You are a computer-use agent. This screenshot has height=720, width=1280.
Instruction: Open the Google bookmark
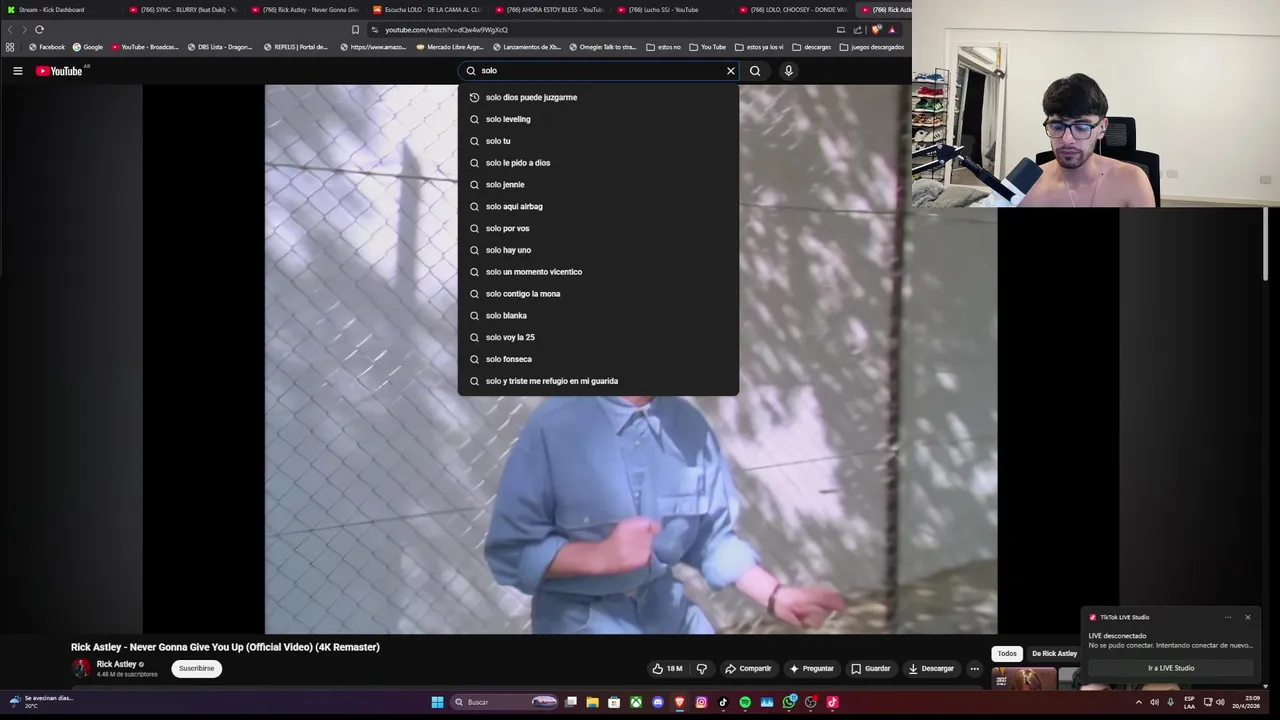pyautogui.click(x=87, y=47)
